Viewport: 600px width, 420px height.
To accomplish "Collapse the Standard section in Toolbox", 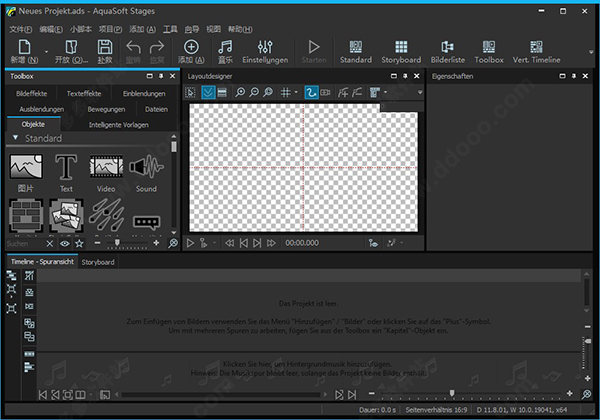I will pos(15,138).
